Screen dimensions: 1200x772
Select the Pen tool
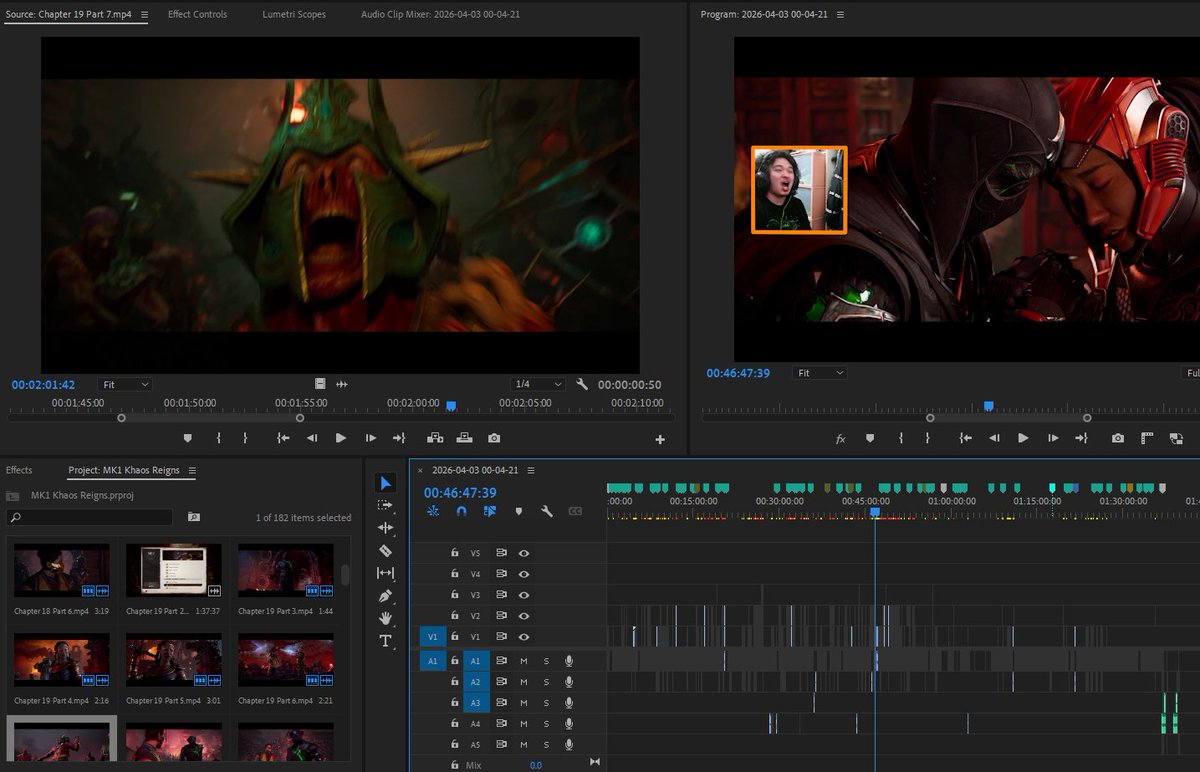tap(385, 596)
